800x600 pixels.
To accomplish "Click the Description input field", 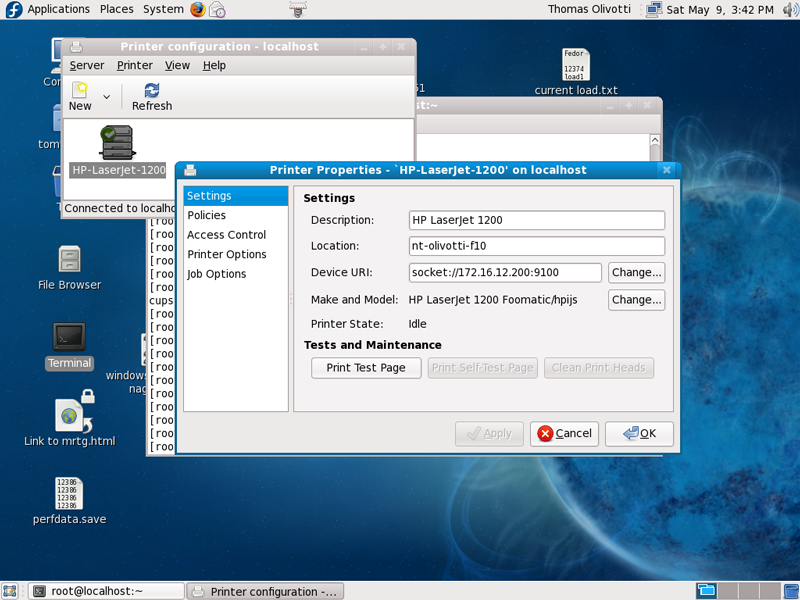I will pyautogui.click(x=537, y=220).
